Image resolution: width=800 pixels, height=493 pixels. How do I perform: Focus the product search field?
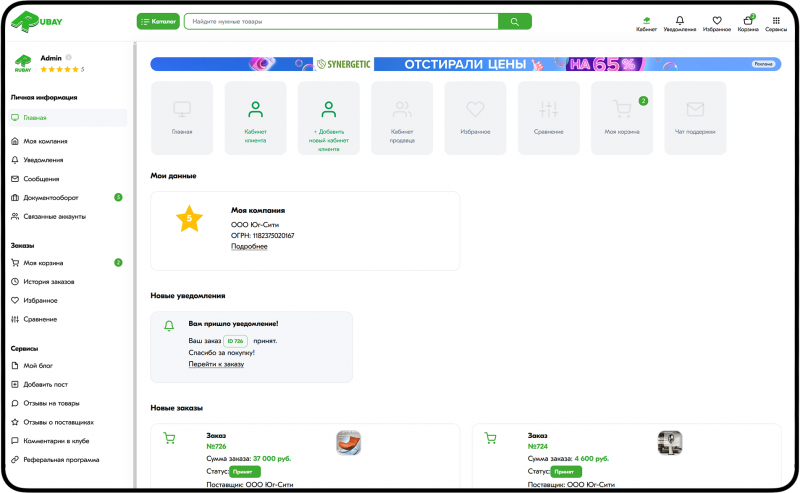pos(341,21)
